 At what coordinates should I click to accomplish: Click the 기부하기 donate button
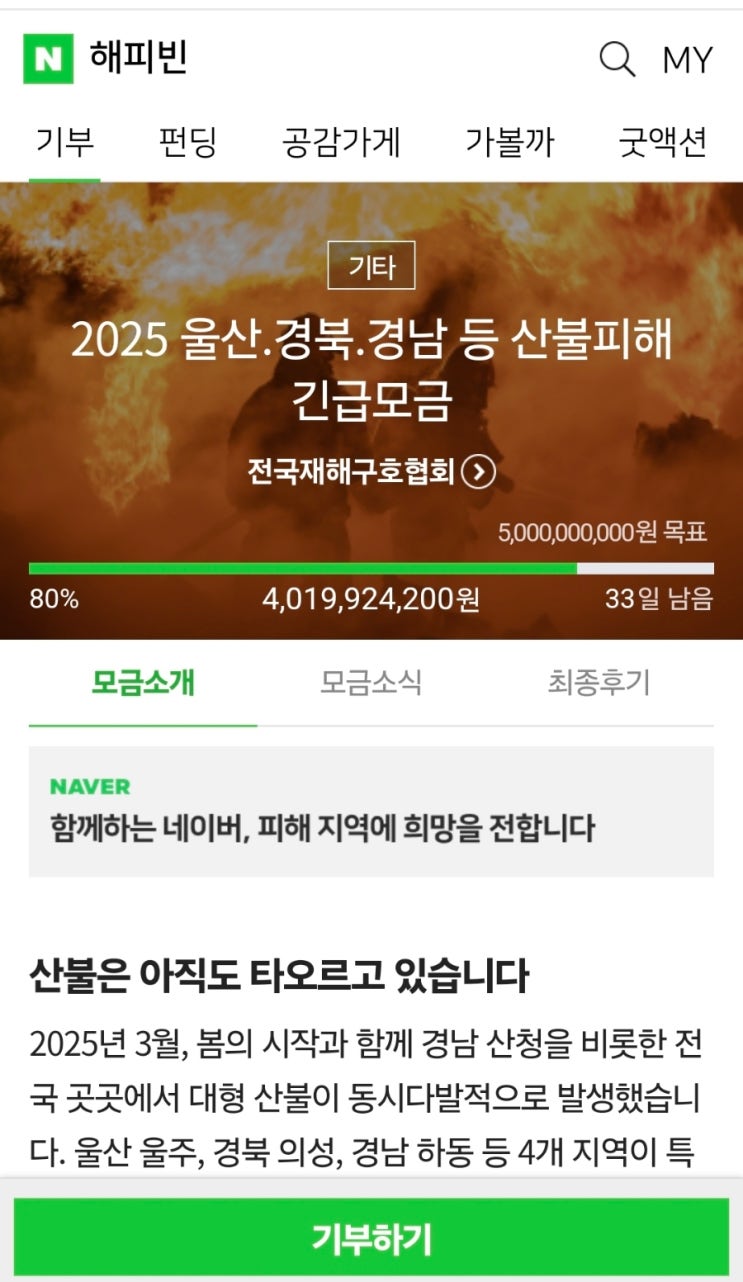[x=371, y=1238]
